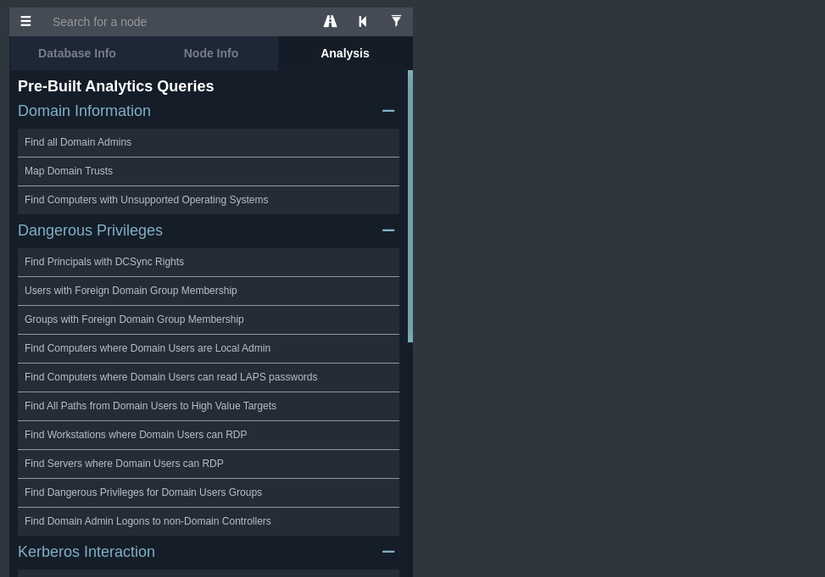Run Find Servers where Domain Users can RDP
This screenshot has width=825, height=577.
click(x=208, y=463)
